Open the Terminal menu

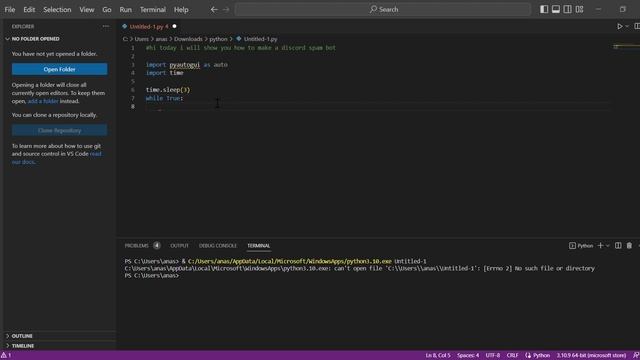[x=153, y=9]
